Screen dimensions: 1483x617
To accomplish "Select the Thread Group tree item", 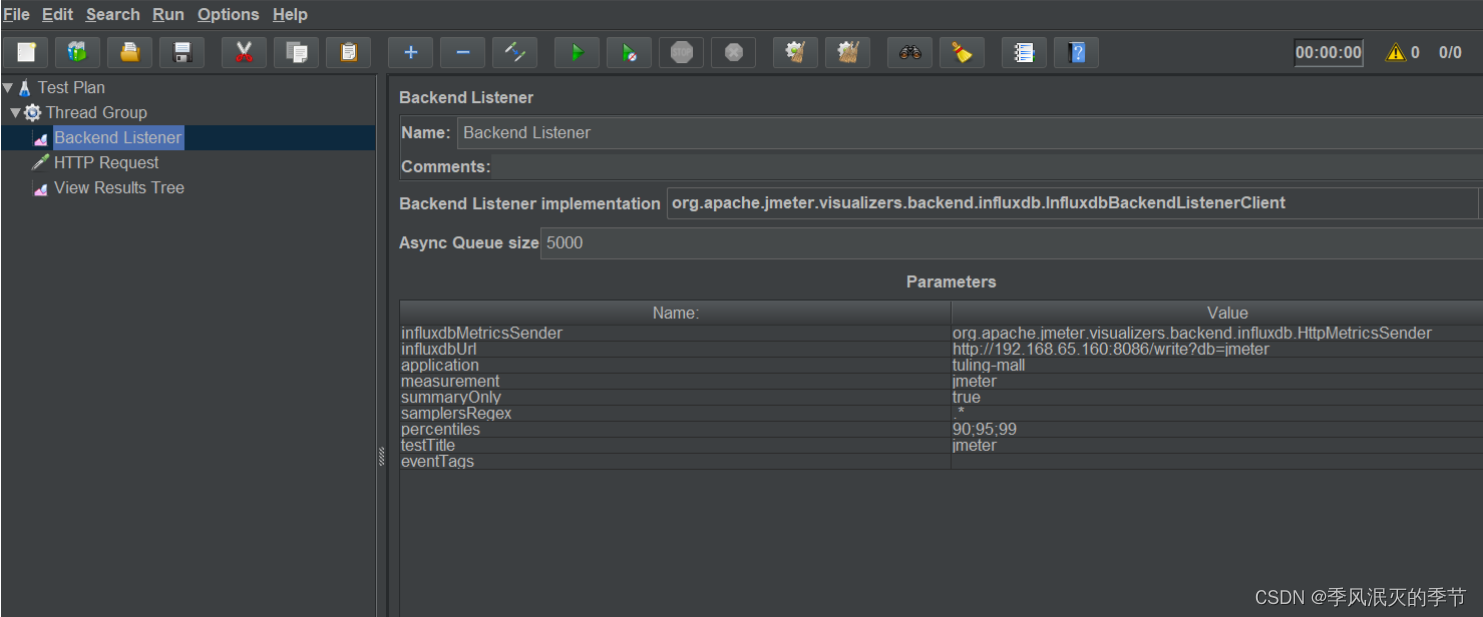I will pos(96,113).
